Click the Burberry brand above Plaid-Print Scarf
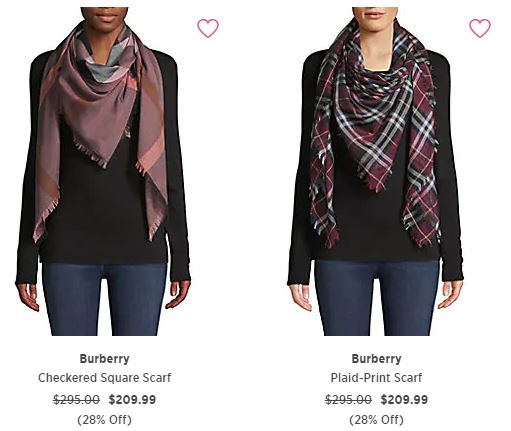The image size is (511, 431). pos(377,359)
